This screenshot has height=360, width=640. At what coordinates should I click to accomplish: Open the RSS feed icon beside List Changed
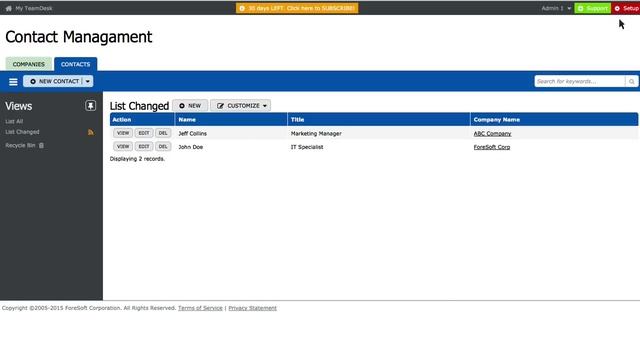91,132
